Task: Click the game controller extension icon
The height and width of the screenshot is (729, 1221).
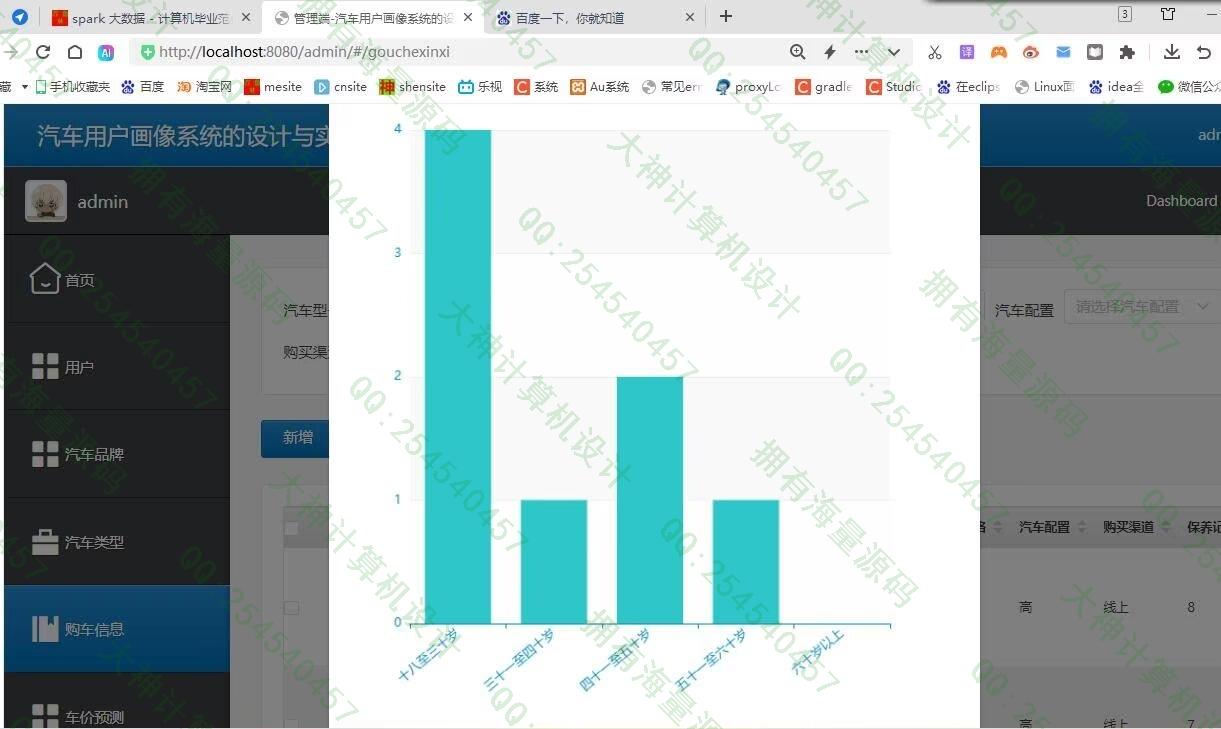Action: coord(999,52)
